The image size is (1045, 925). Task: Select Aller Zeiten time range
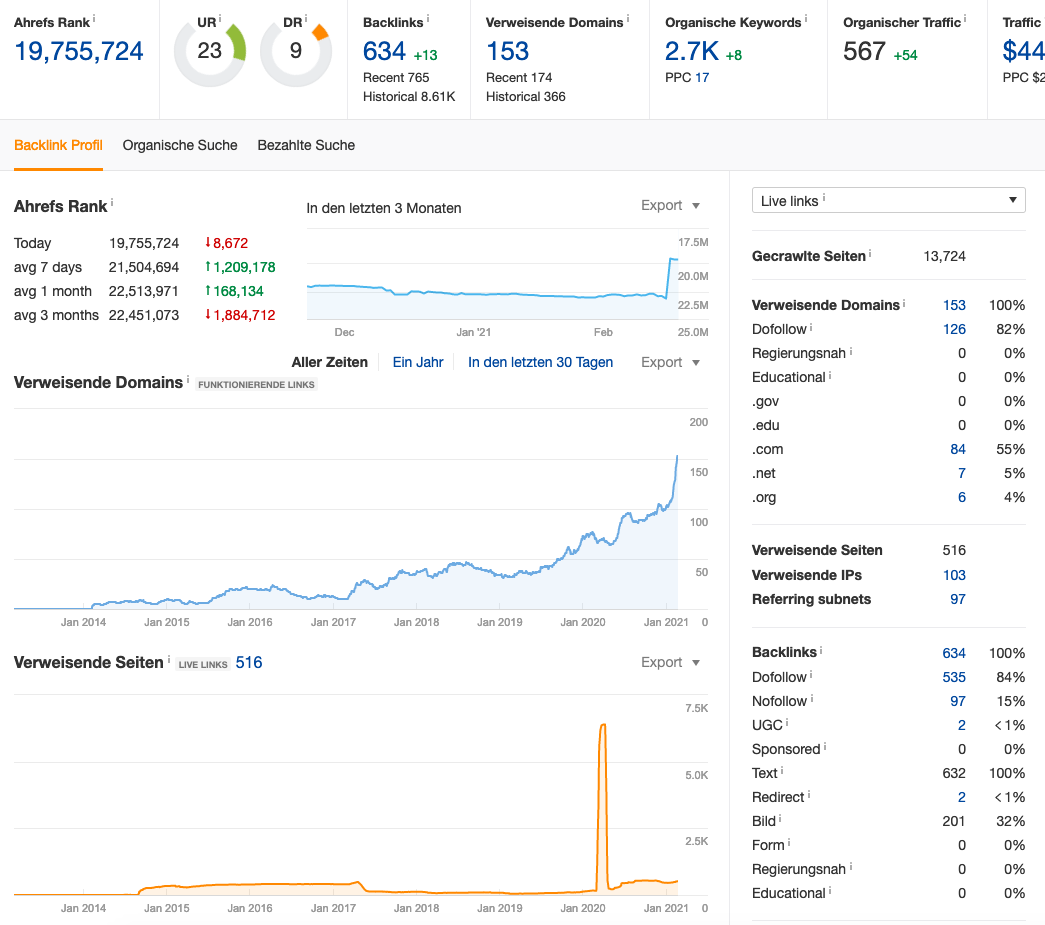click(x=329, y=362)
